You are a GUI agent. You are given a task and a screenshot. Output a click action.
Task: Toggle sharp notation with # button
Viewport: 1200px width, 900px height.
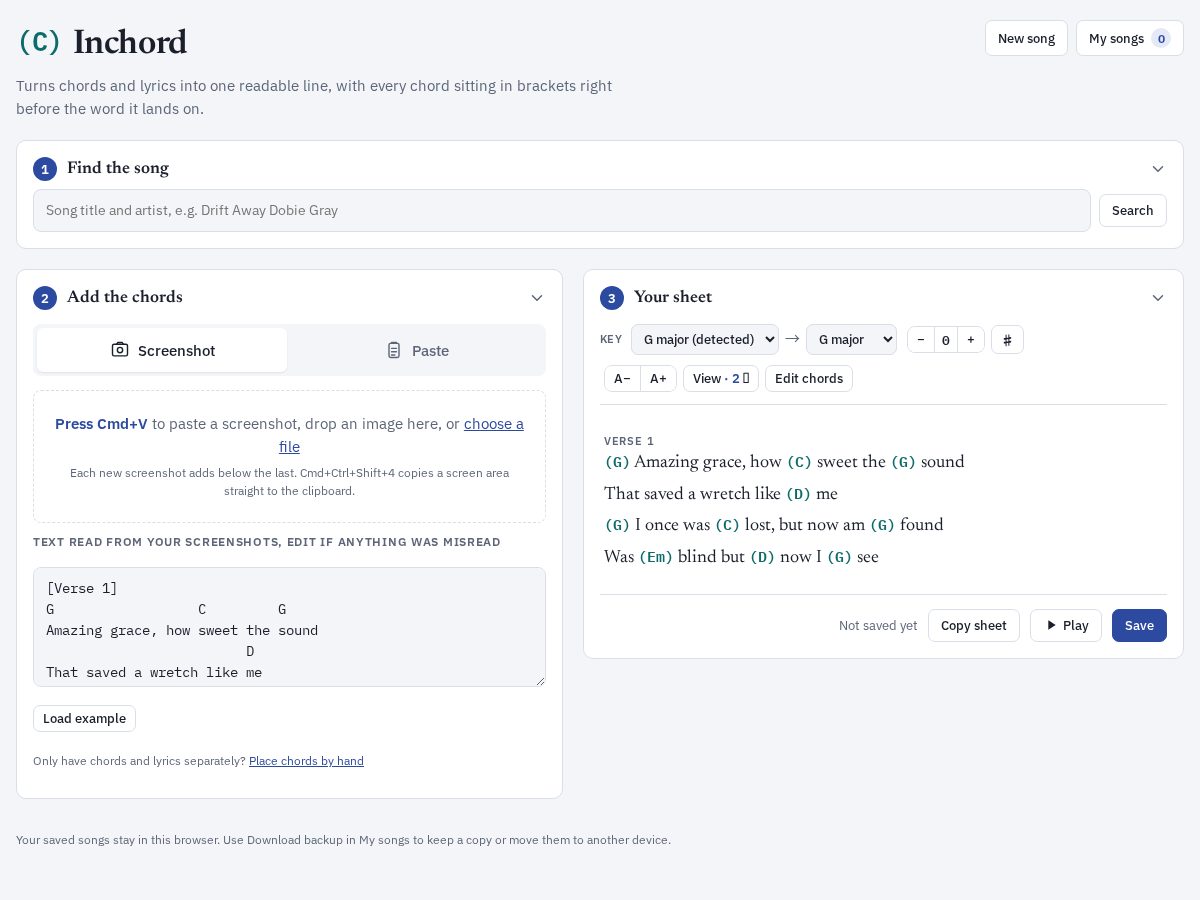1007,340
